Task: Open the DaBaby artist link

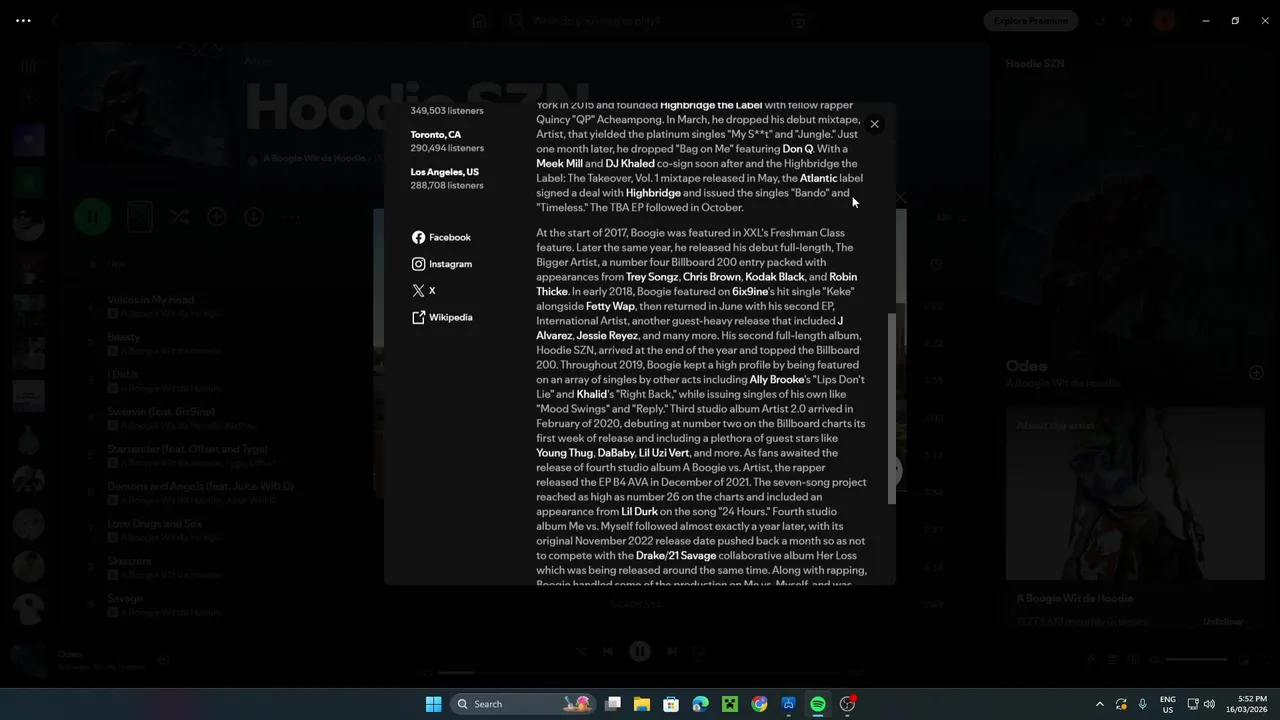Action: (616, 453)
